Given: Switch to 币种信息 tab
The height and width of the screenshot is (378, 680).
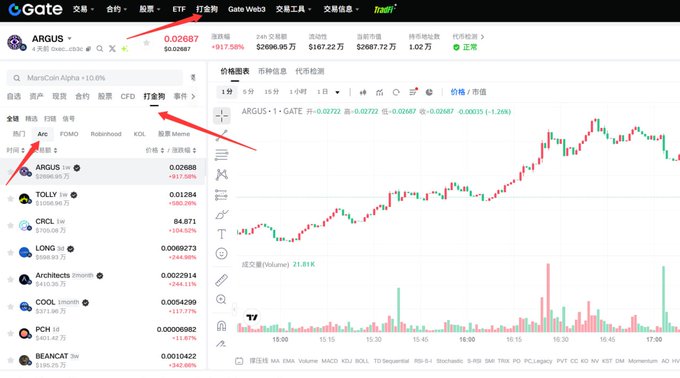Looking at the screenshot, I should pyautogui.click(x=272, y=71).
